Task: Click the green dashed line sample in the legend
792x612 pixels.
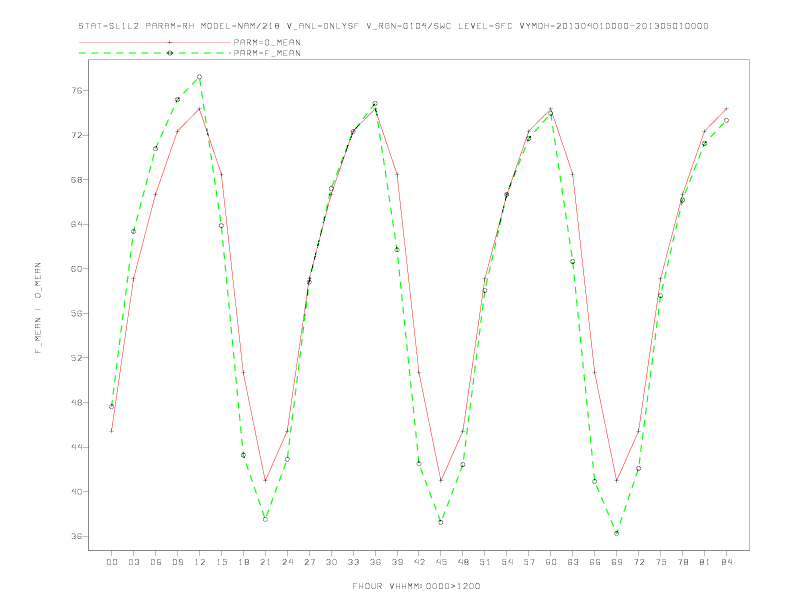Action: pyautogui.click(x=155, y=53)
